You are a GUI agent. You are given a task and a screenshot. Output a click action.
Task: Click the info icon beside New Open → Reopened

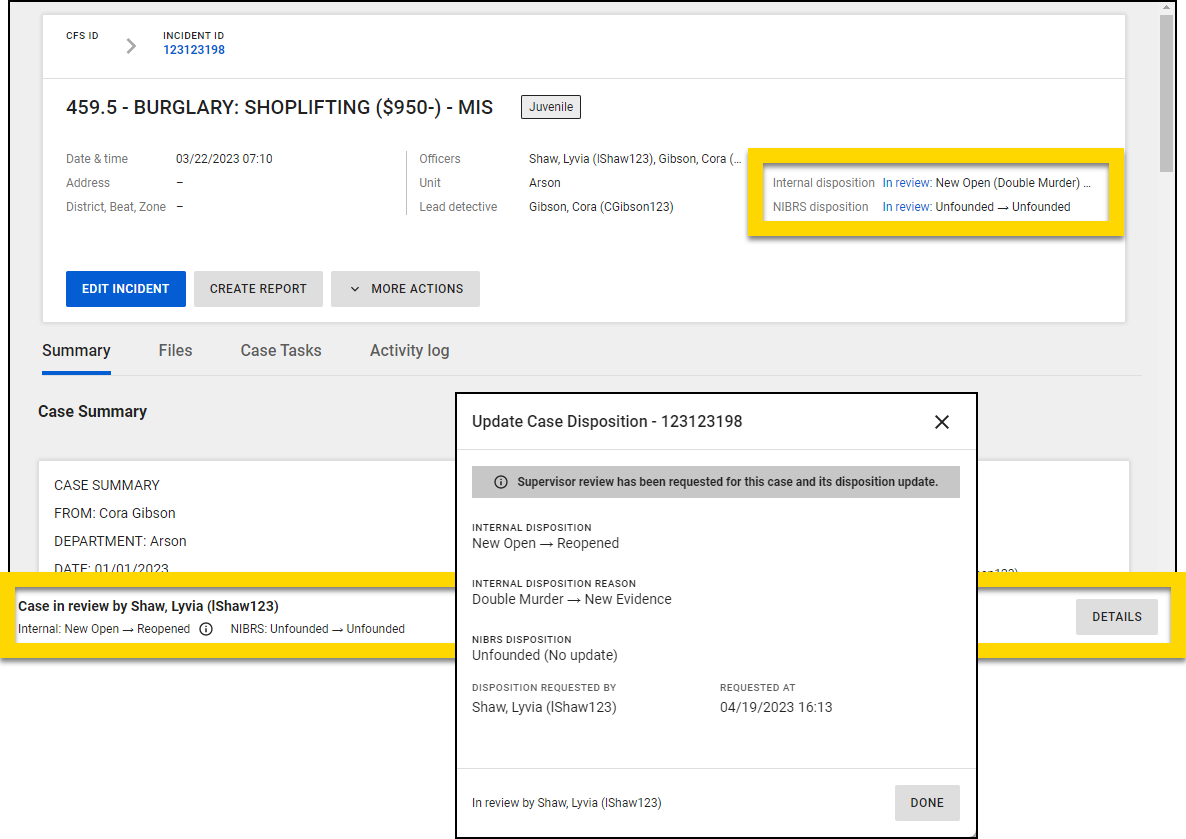(x=207, y=630)
